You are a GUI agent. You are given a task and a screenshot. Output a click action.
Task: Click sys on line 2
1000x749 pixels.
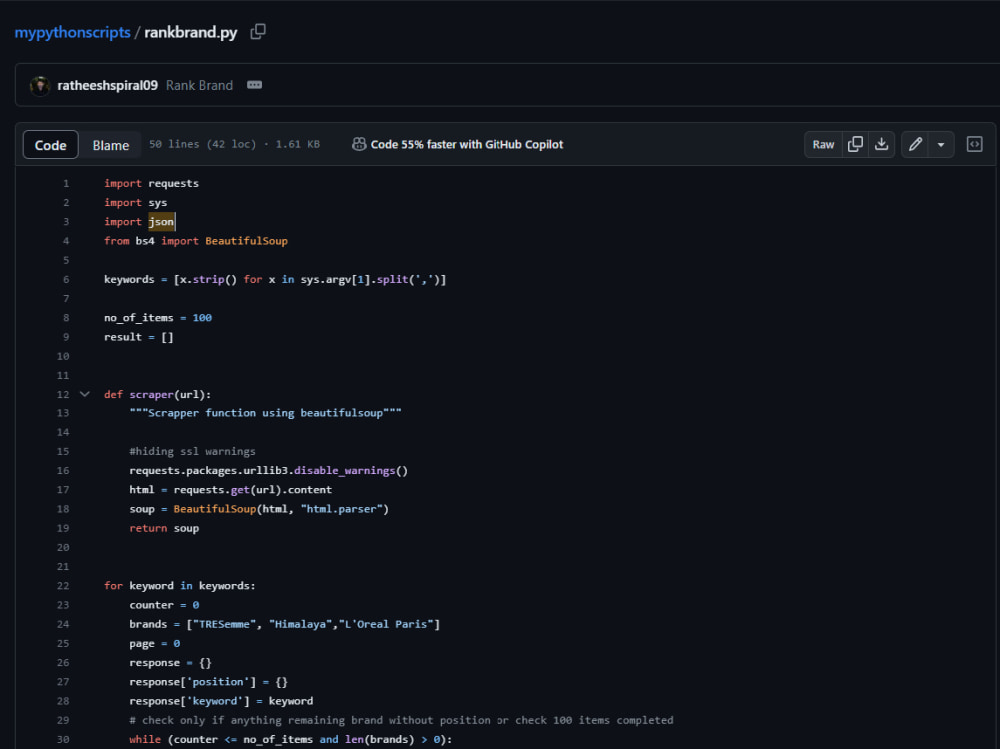point(158,203)
